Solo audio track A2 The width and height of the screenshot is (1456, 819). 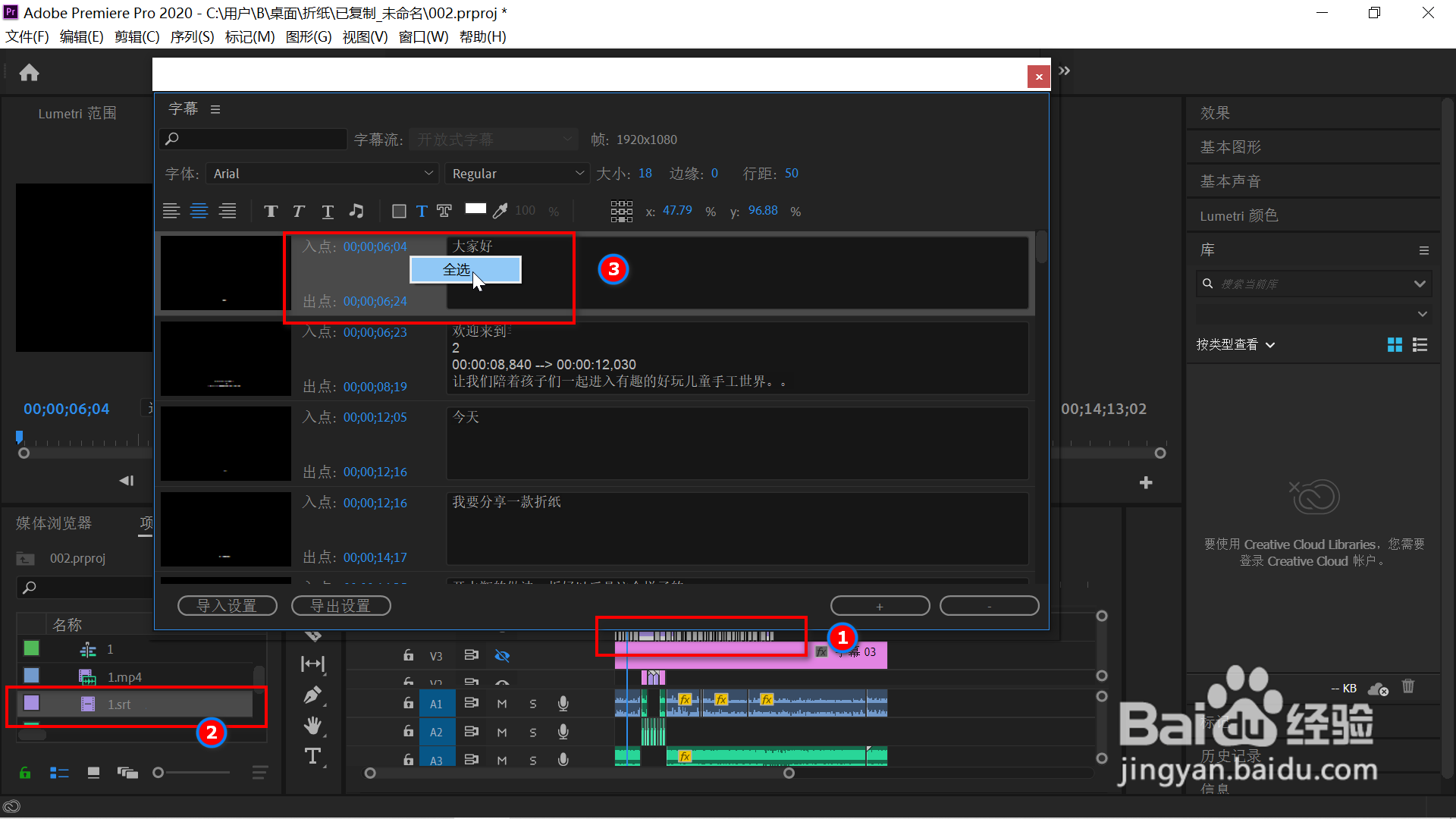[533, 732]
